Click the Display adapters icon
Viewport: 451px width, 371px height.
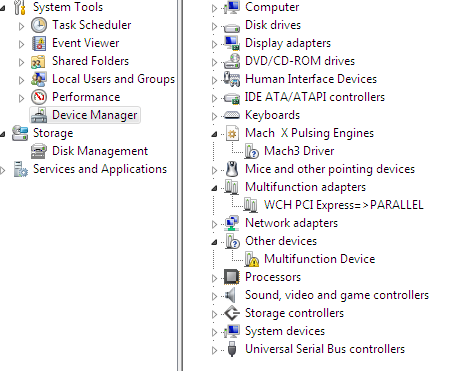232,43
